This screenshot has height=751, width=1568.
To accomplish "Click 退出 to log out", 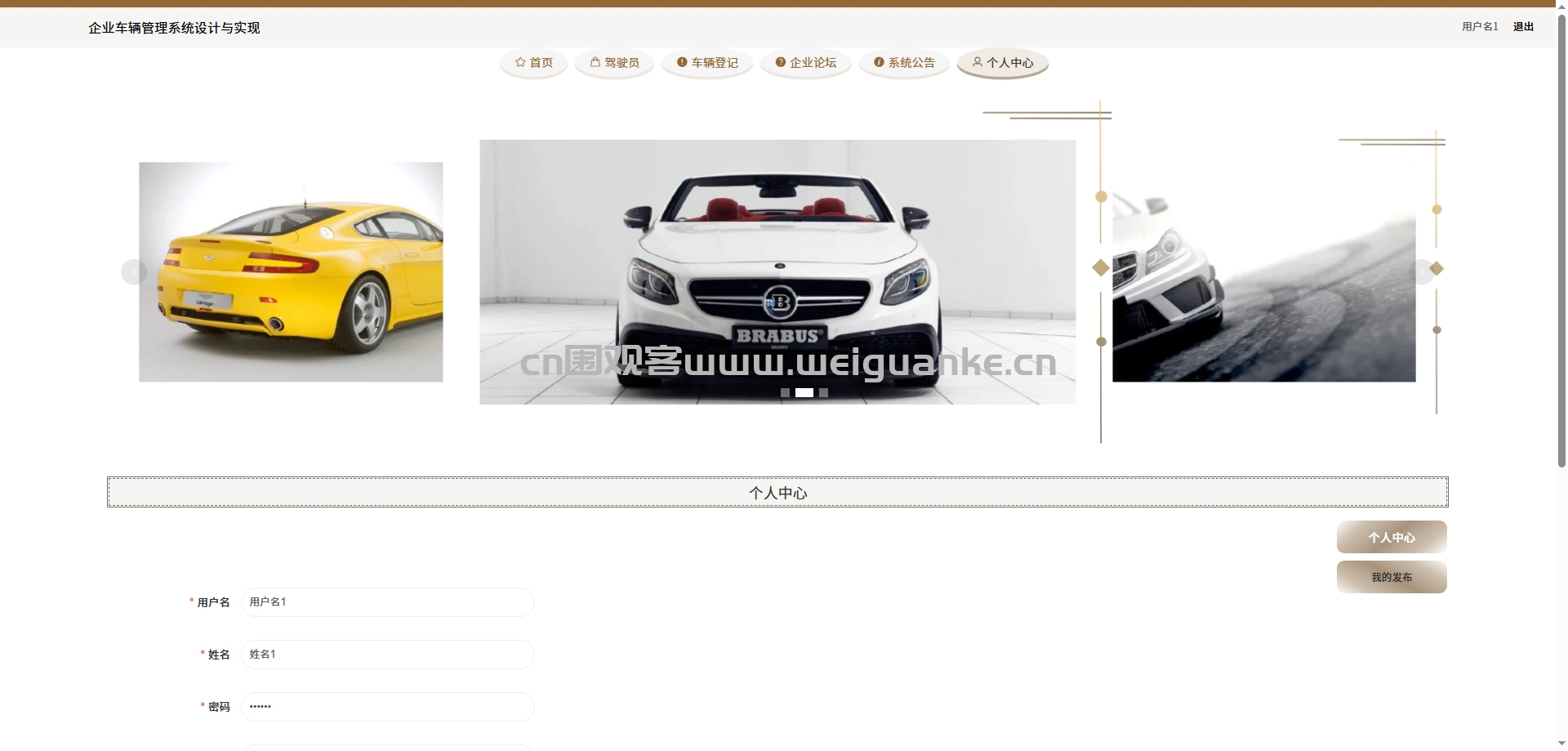I will [x=1523, y=27].
